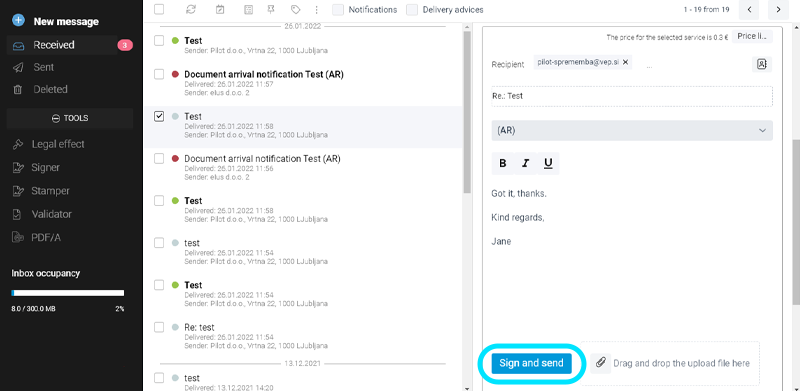Start a New message
Viewport: 800px width, 391px height.
coord(66,21)
